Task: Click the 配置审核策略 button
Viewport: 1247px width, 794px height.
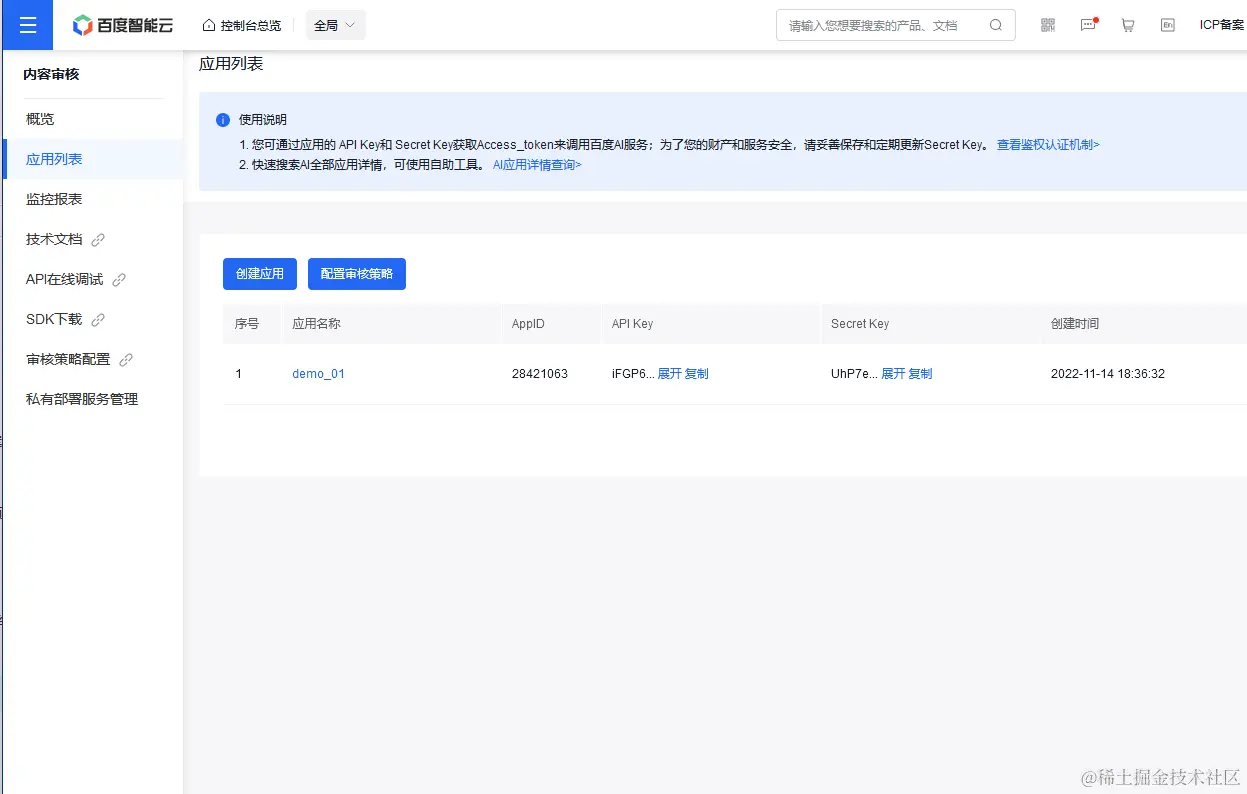Action: pos(357,274)
